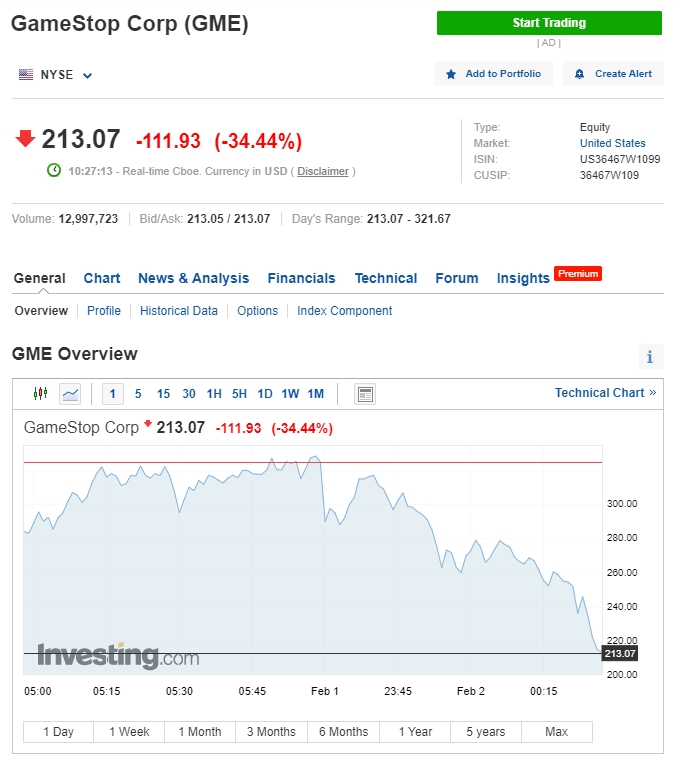Set chart range to 1 Year
Image resolution: width=673 pixels, height=760 pixels.
[415, 731]
